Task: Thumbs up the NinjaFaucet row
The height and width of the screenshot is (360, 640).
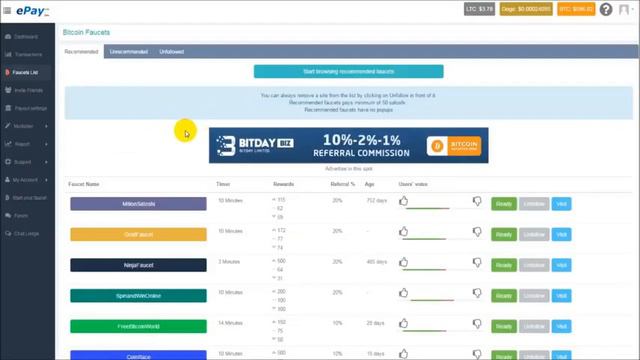Action: 403,262
